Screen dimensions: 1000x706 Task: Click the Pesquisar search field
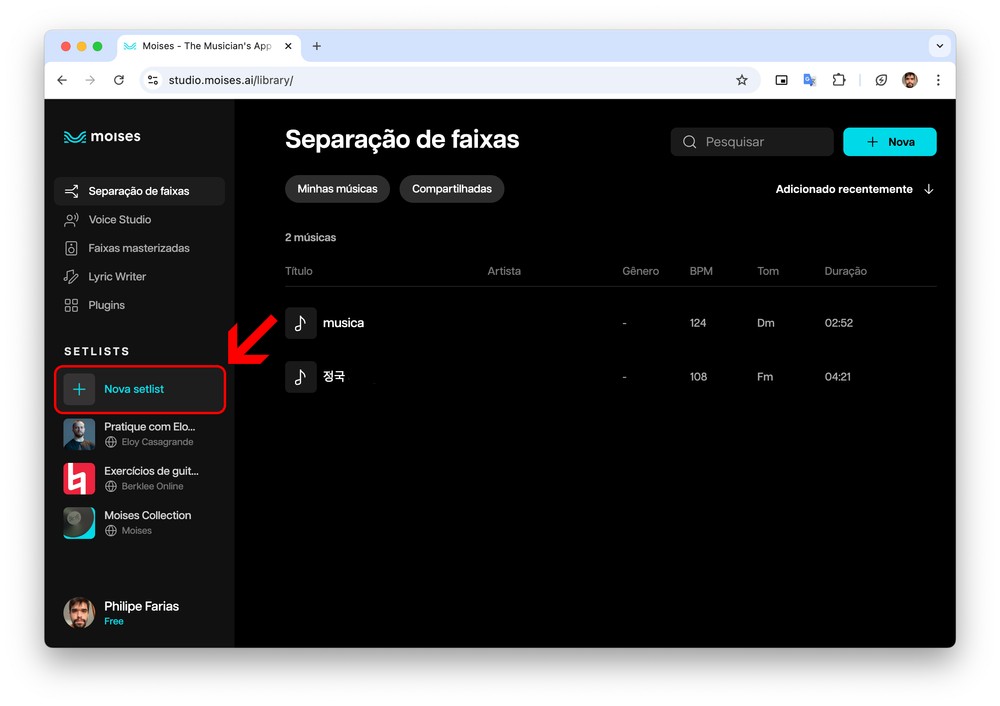click(x=752, y=142)
